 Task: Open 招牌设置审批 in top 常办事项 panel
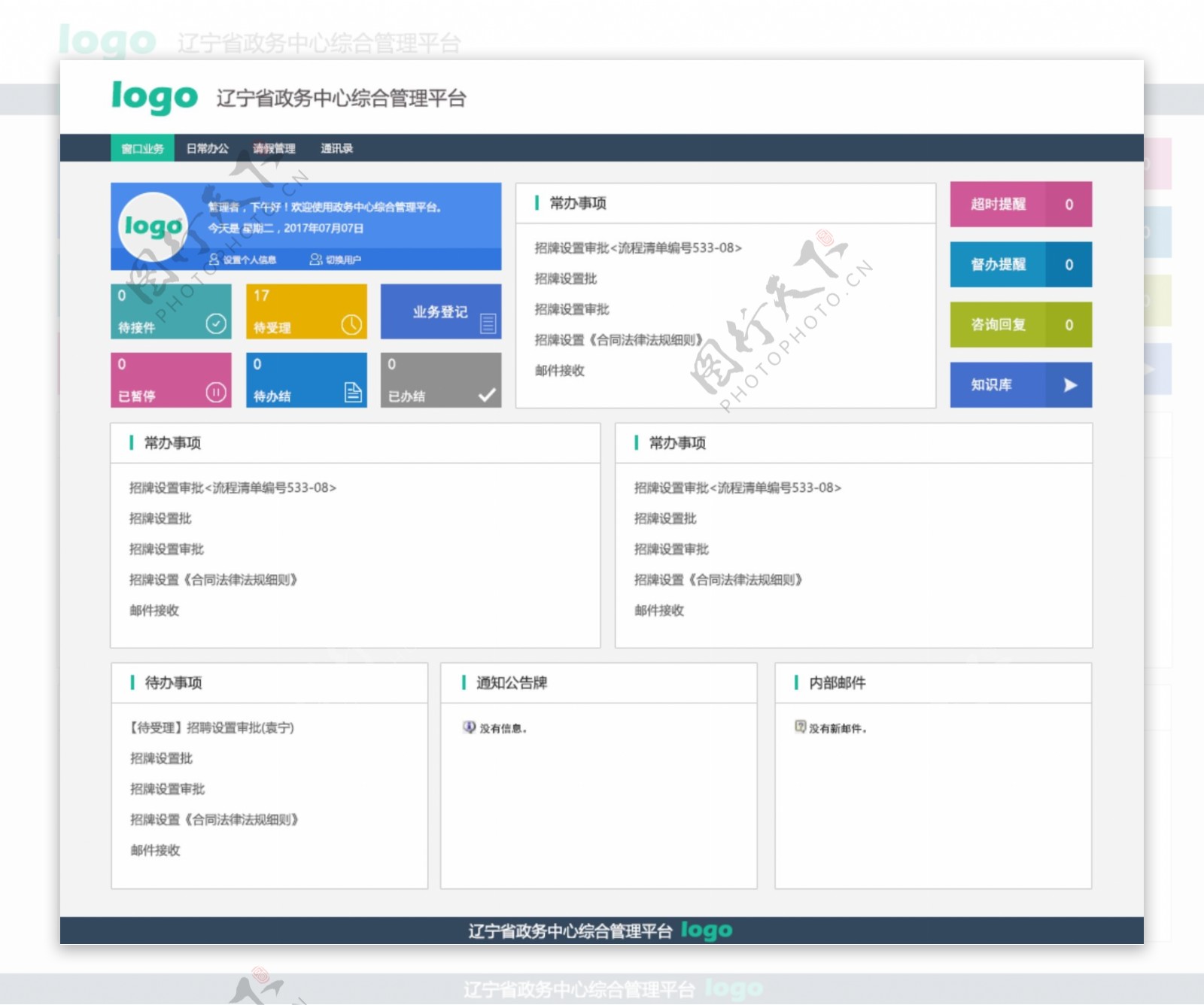click(x=572, y=309)
